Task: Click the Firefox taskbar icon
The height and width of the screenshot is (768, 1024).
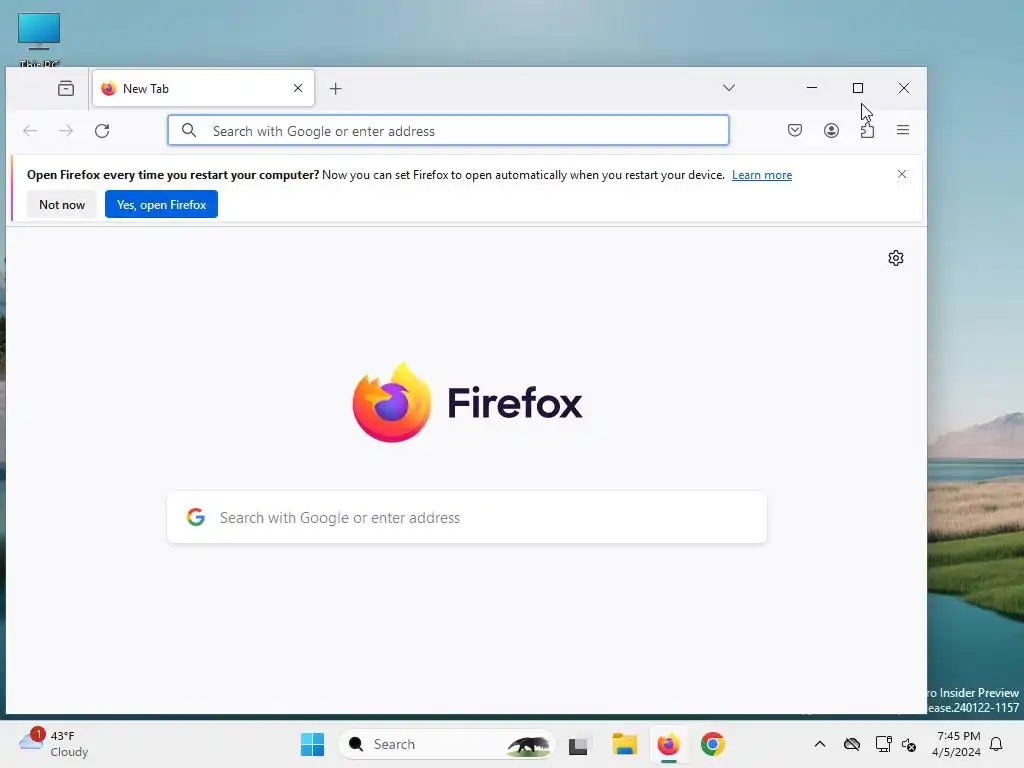Action: pos(668,744)
